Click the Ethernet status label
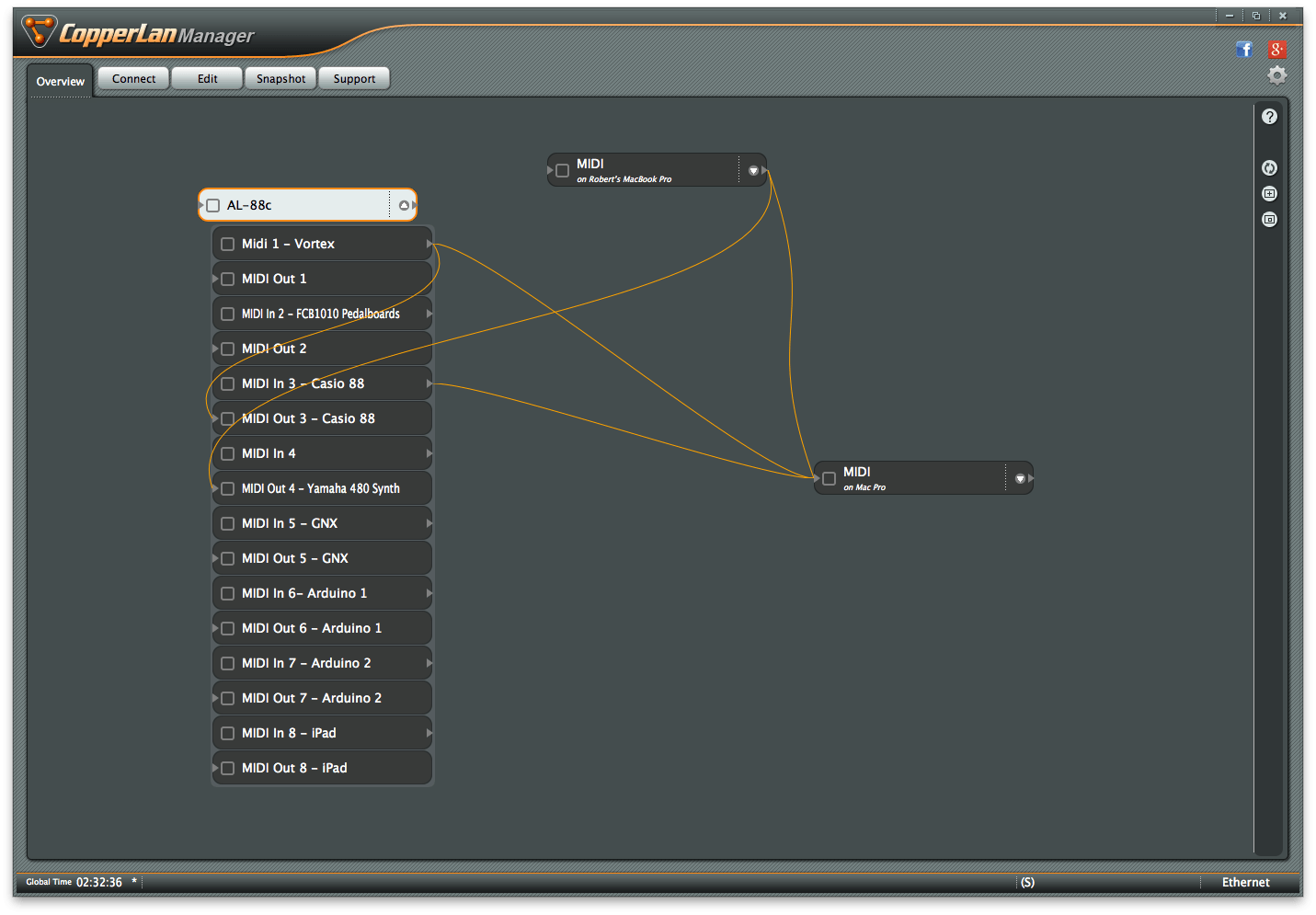 tap(1245, 882)
